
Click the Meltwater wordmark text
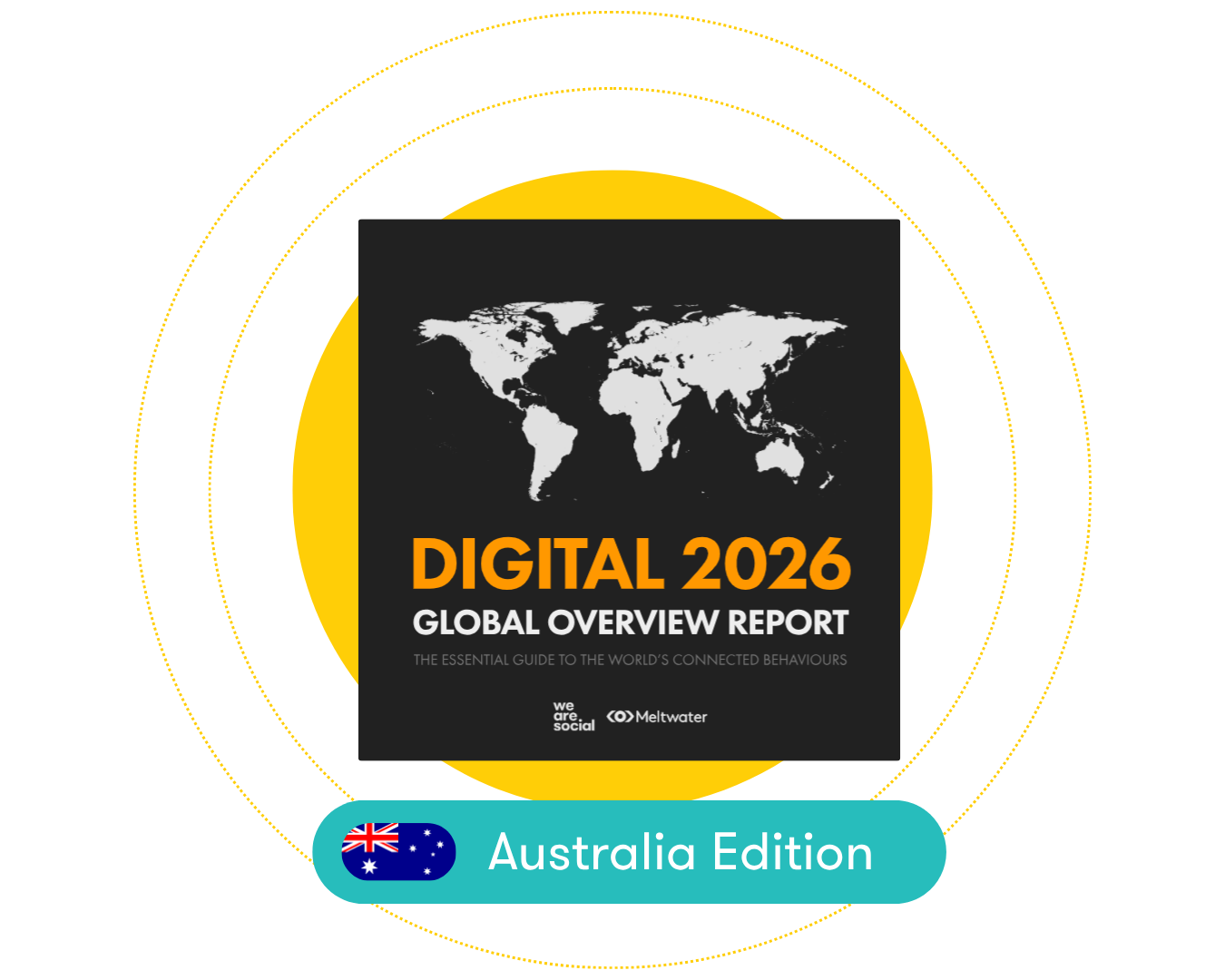point(671,717)
